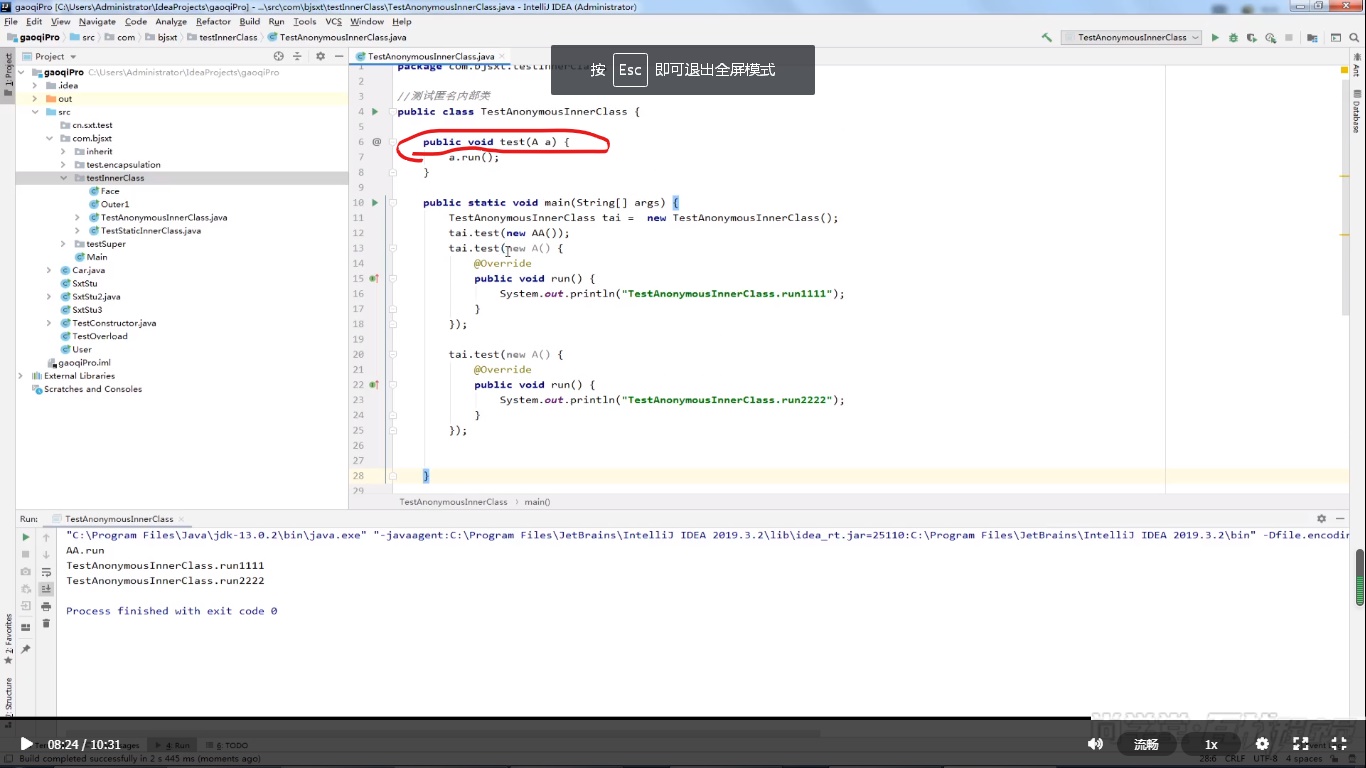Expand the .idea folder
Screen dimensions: 1366x768
[36, 85]
